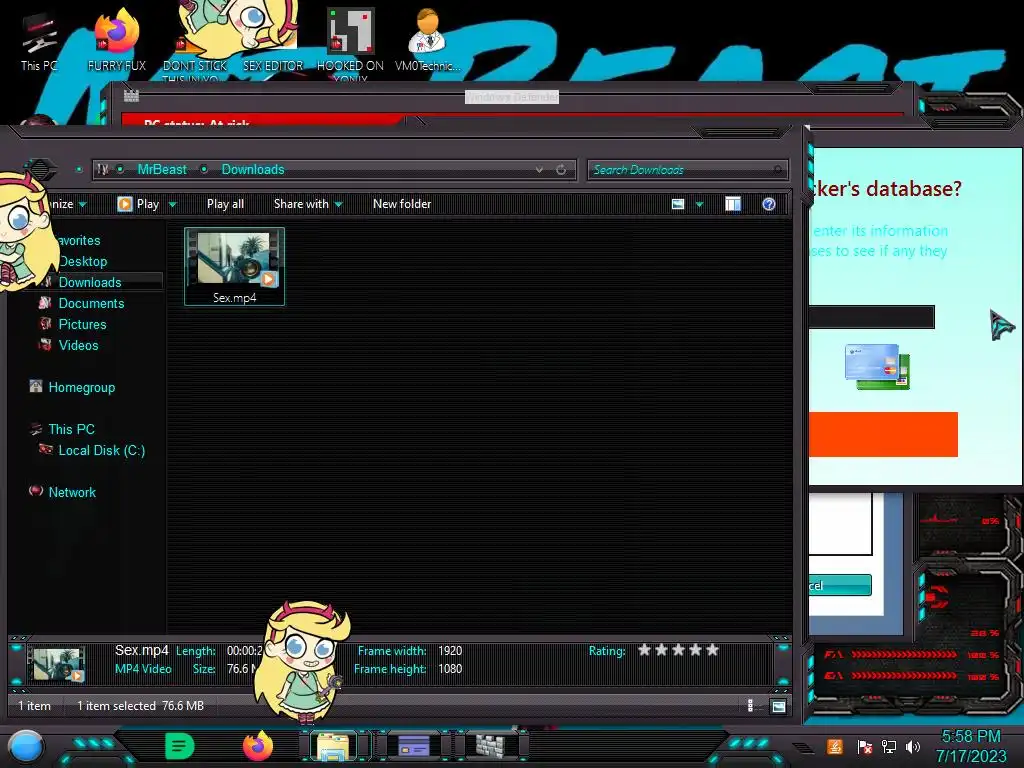Open Local Disk (C:) in the navigation pane
This screenshot has height=768, width=1024.
pyautogui.click(x=101, y=450)
